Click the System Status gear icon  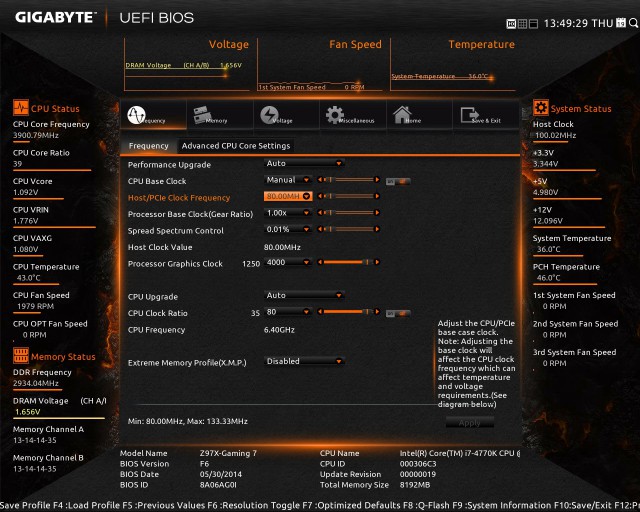pos(540,108)
